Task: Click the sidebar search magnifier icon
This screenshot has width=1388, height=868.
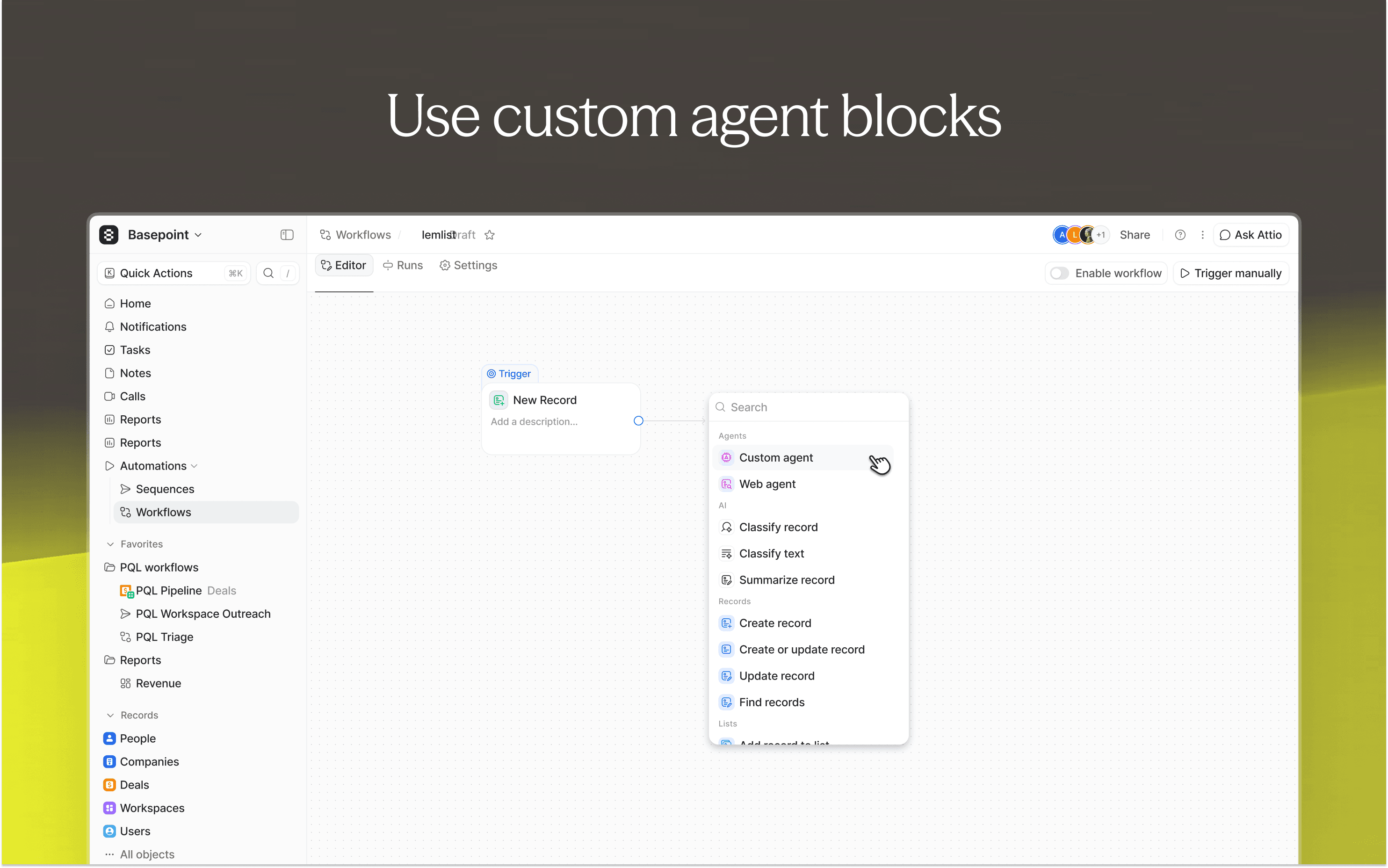Action: click(268, 273)
